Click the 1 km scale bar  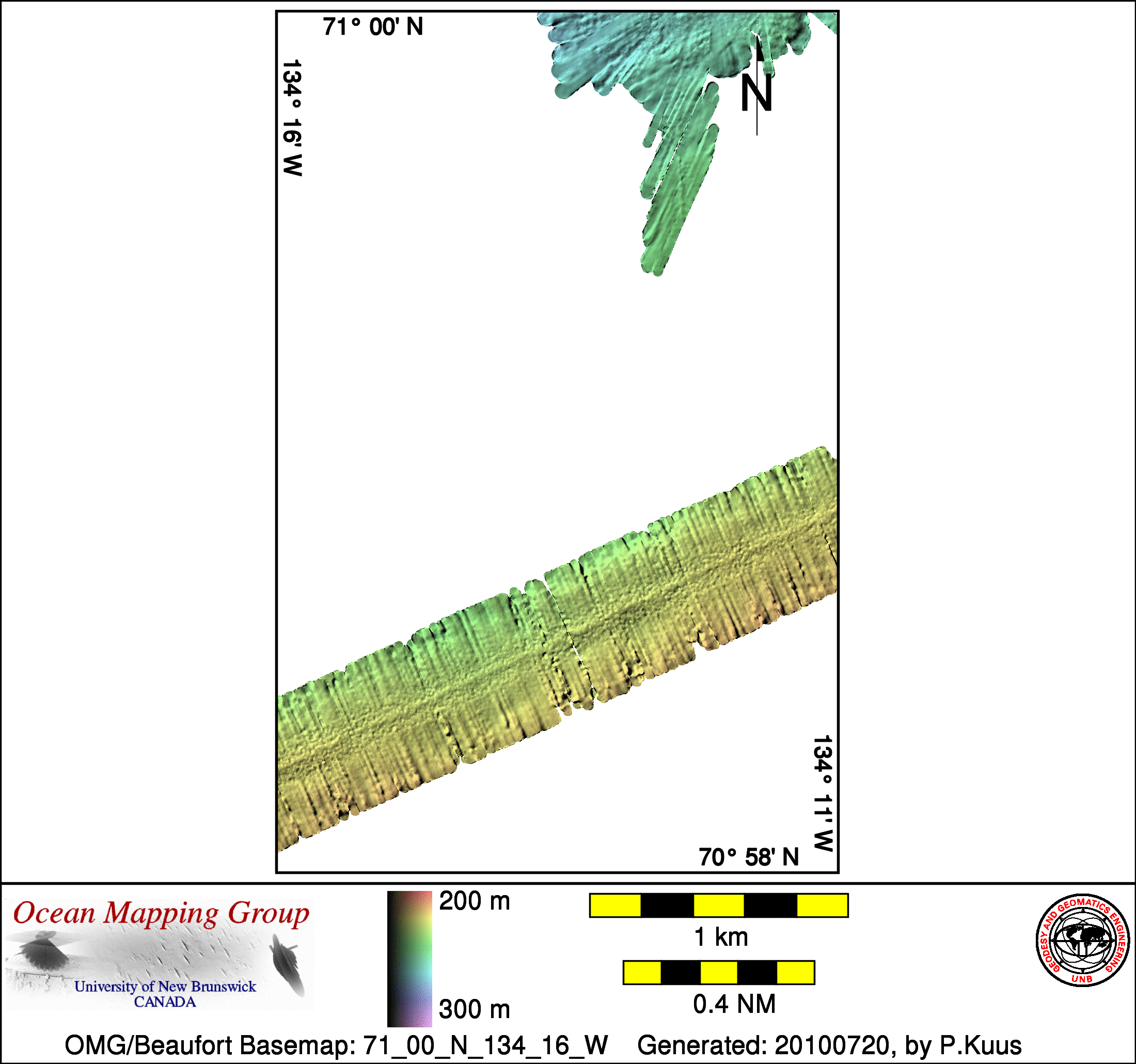point(718,905)
